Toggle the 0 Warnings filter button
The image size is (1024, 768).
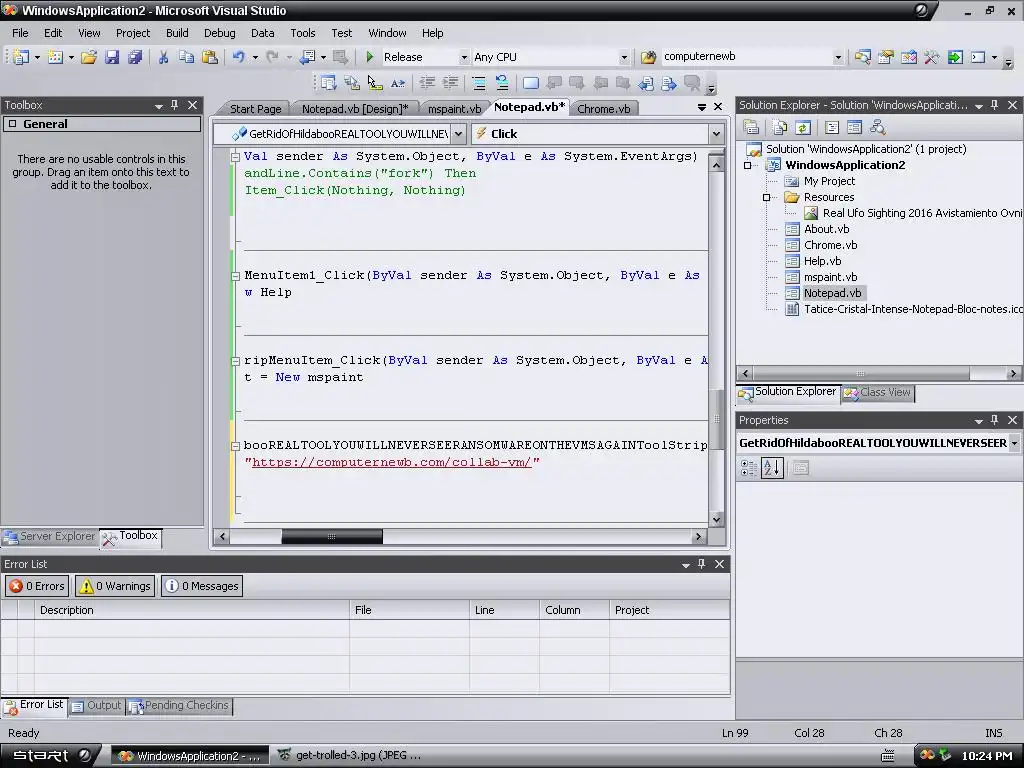click(116, 586)
